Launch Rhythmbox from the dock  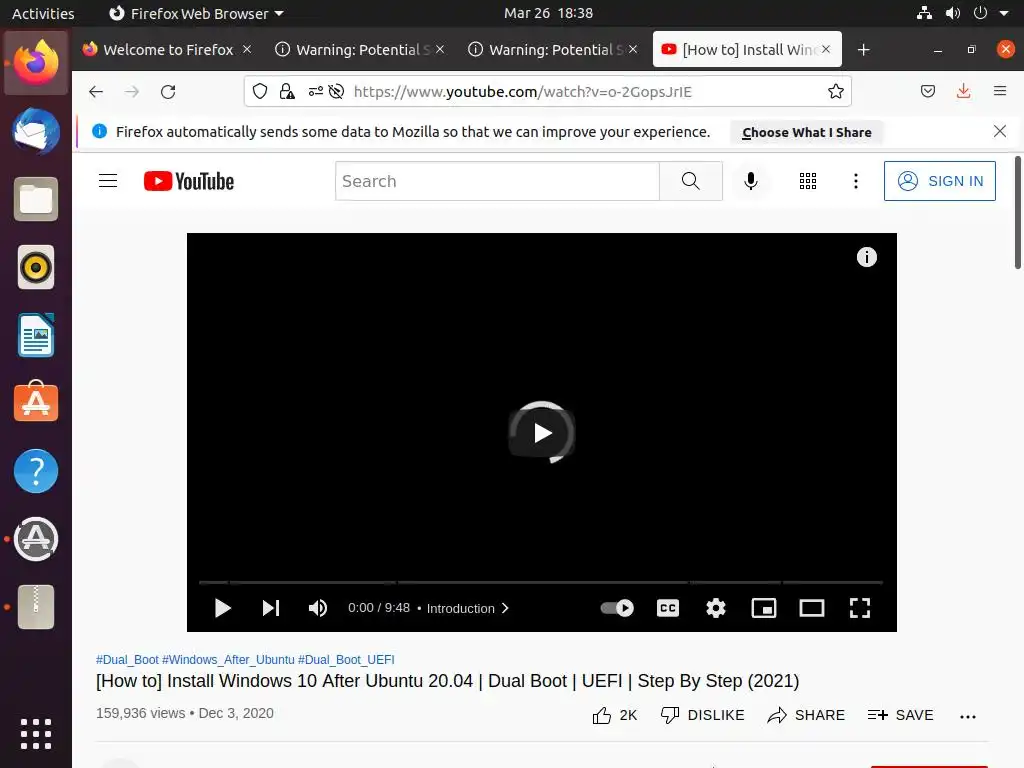point(36,267)
